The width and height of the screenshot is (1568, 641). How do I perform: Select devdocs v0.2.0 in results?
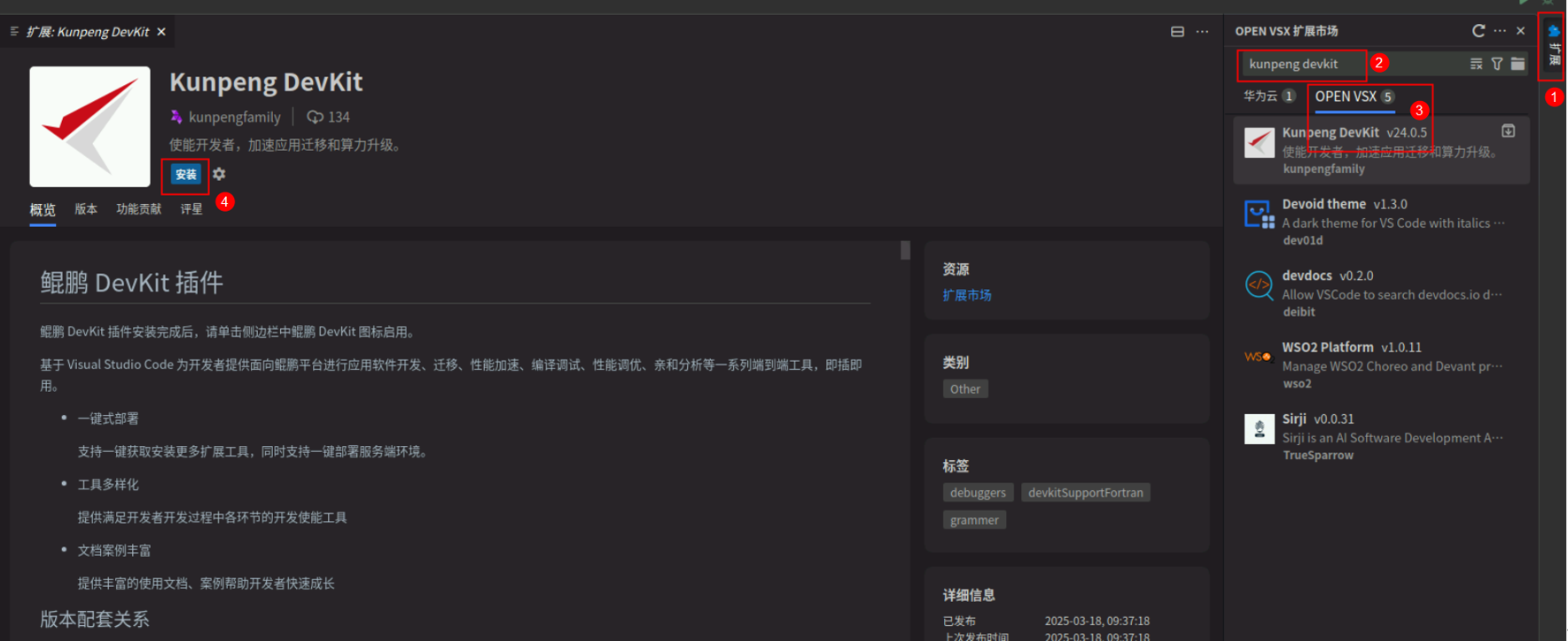tap(1381, 293)
